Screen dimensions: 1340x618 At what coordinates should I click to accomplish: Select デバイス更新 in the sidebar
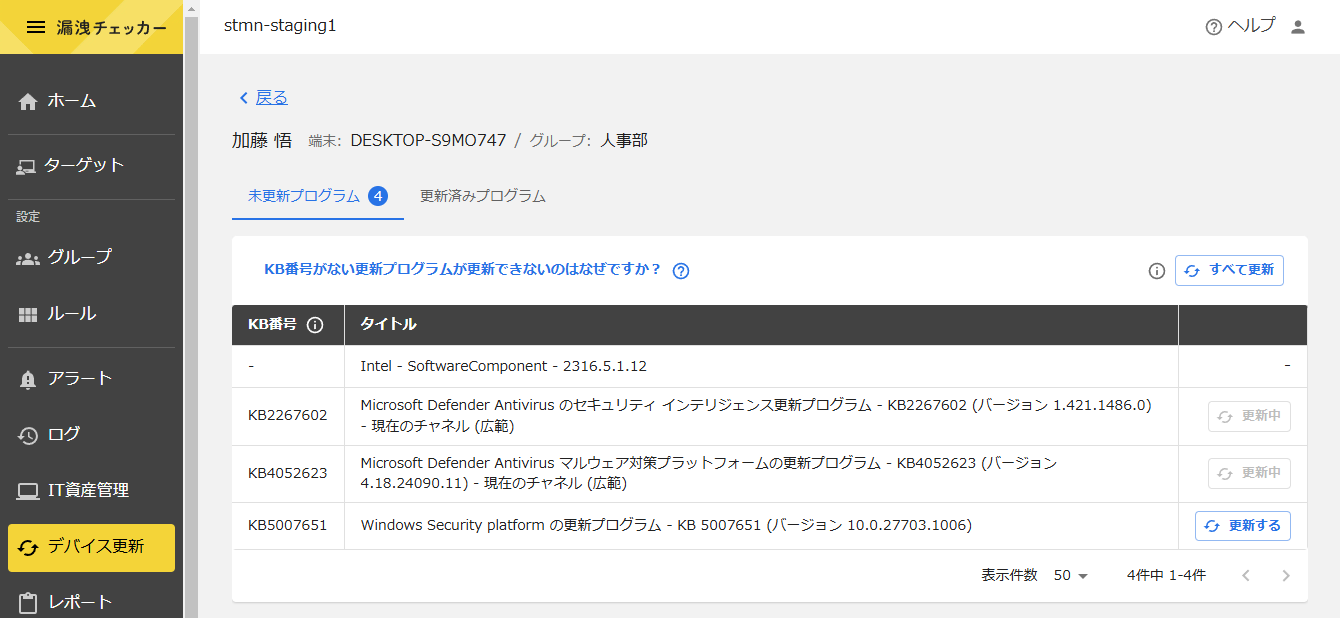(x=91, y=547)
